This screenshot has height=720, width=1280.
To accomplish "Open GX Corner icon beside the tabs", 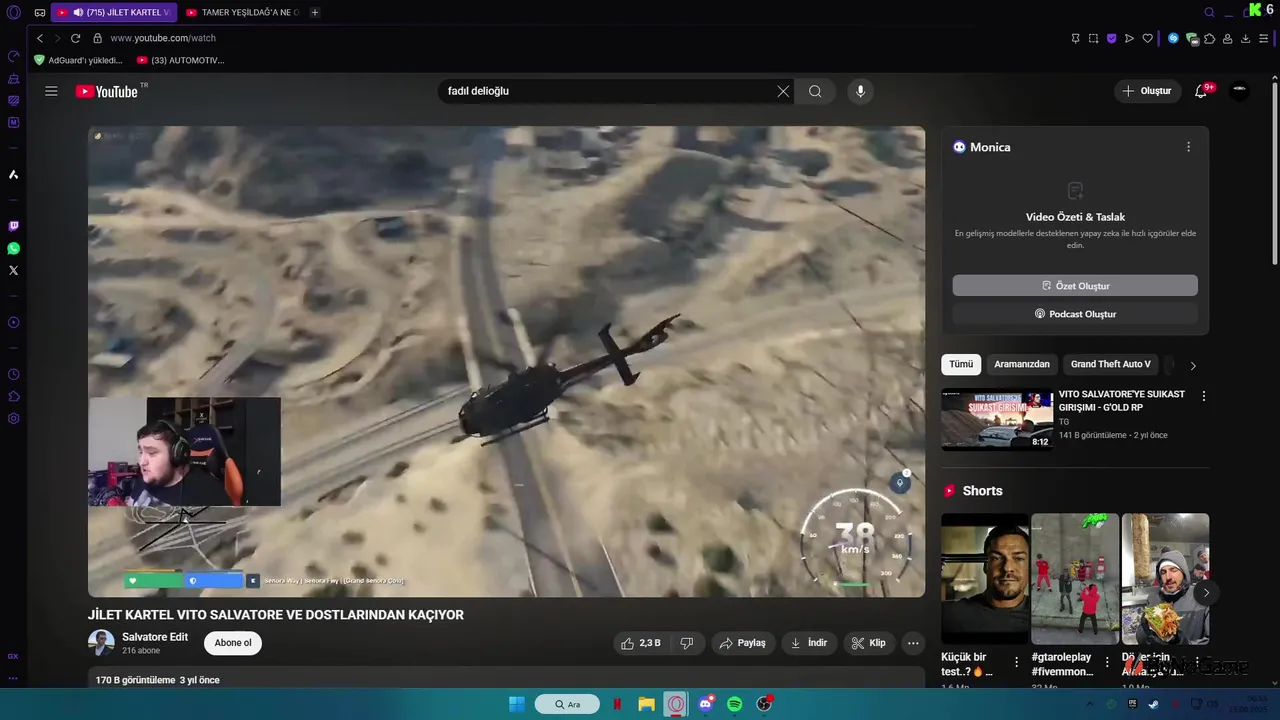I will pos(40,12).
